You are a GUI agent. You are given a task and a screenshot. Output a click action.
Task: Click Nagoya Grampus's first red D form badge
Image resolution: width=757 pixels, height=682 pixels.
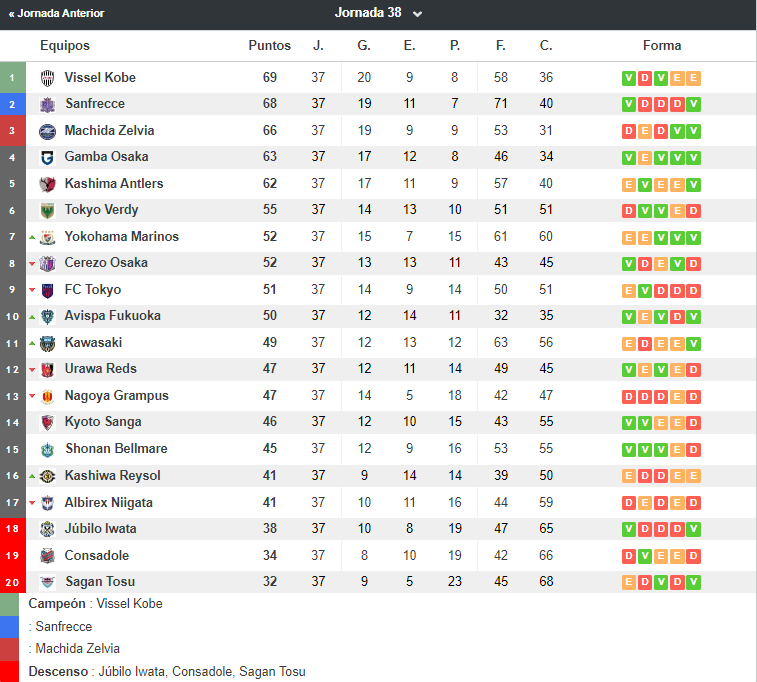[629, 397]
